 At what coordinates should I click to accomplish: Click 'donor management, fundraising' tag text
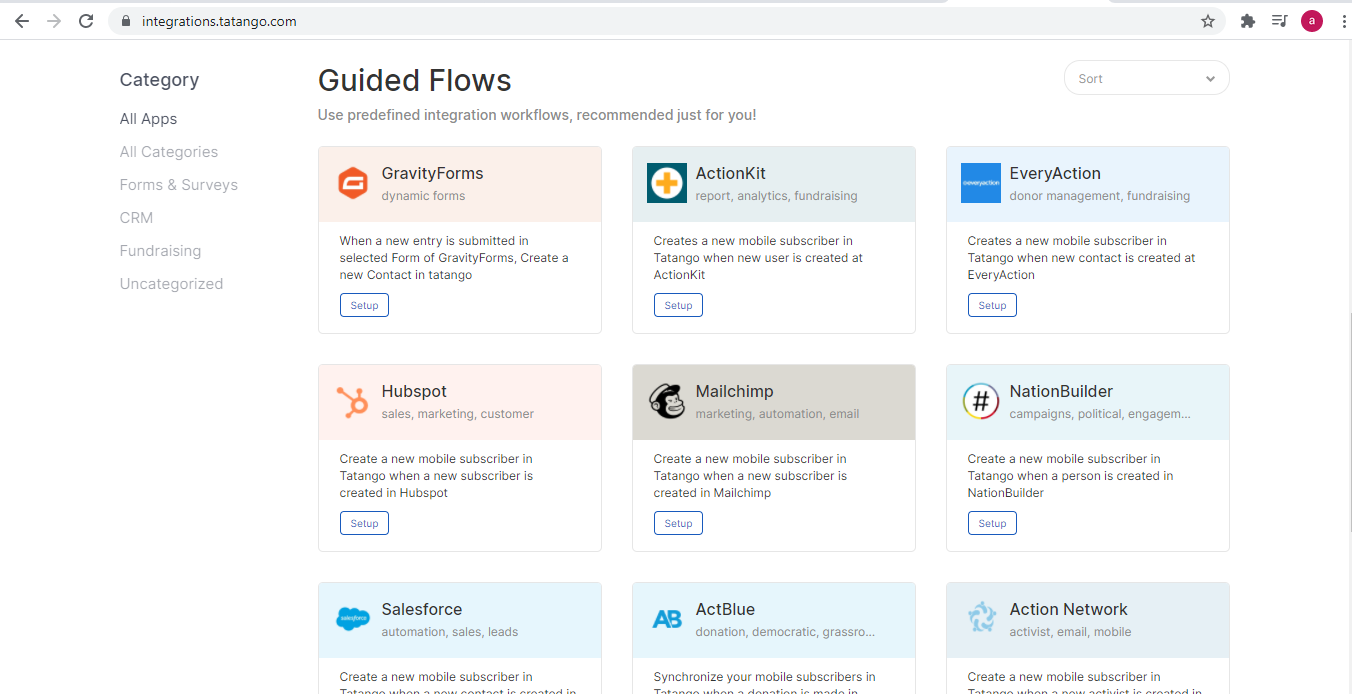pos(1100,196)
